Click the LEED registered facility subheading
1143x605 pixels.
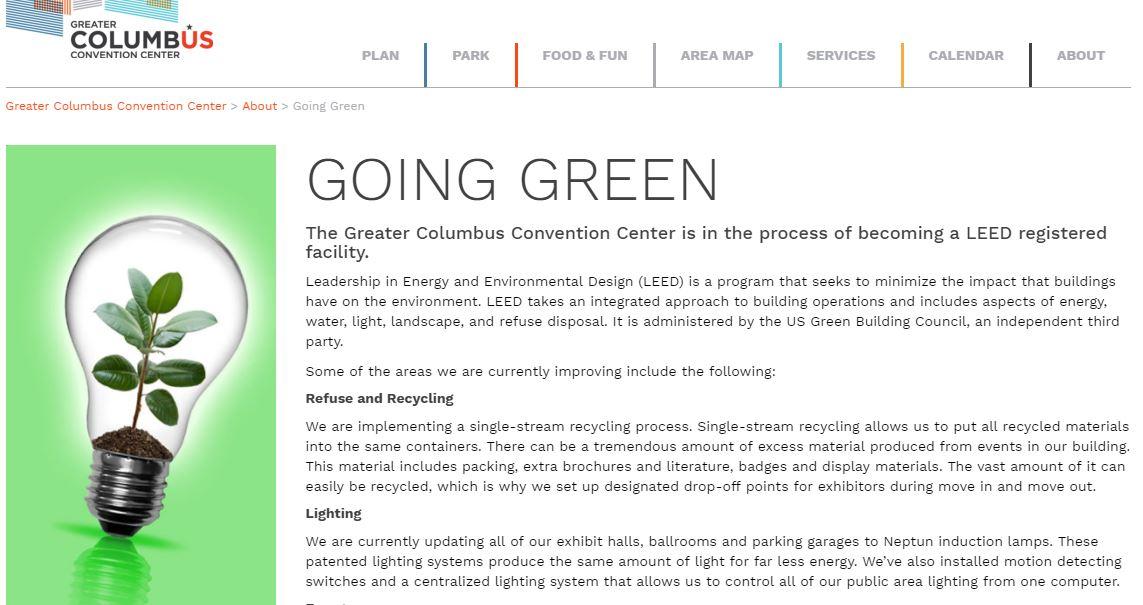(x=706, y=242)
